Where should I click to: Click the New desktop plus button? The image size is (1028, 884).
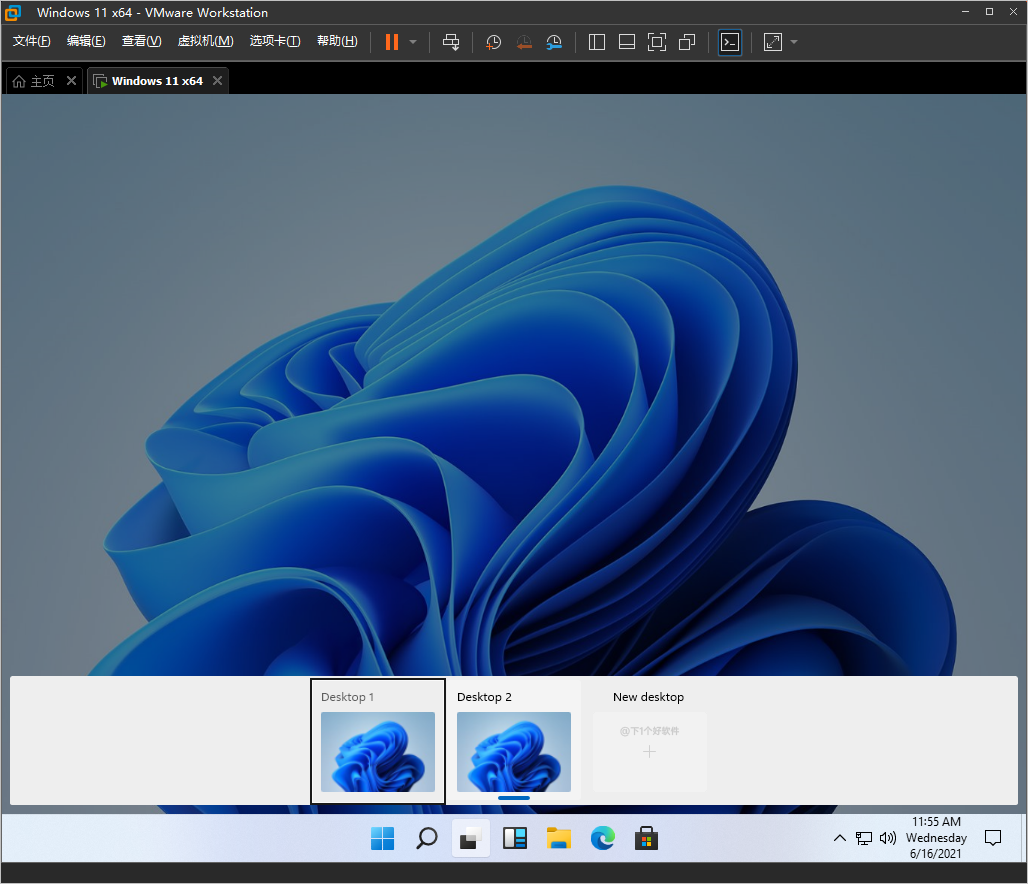coord(649,751)
